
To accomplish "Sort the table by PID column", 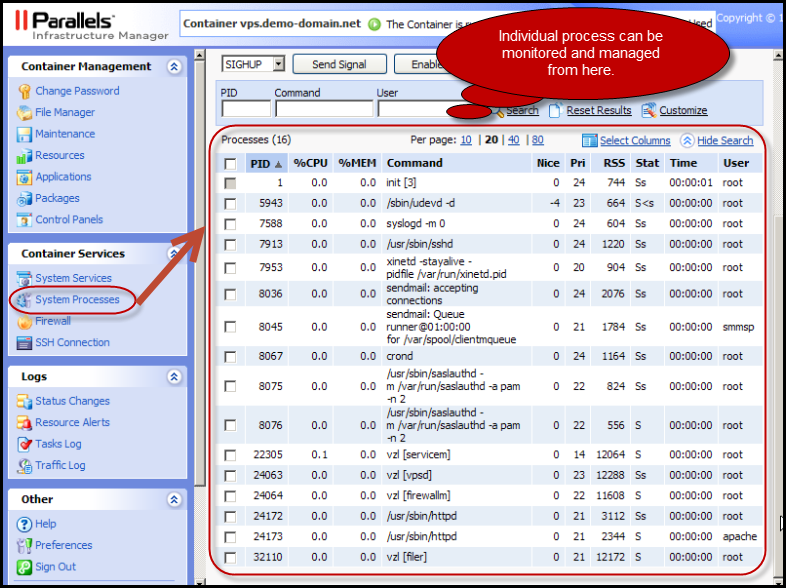I will point(266,163).
